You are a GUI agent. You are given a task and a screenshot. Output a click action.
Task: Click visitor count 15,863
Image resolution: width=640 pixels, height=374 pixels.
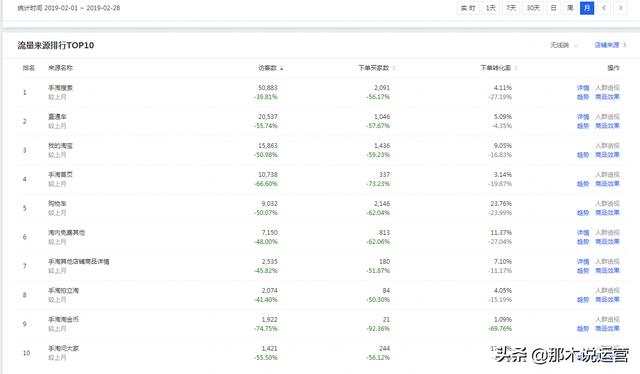tap(268, 146)
